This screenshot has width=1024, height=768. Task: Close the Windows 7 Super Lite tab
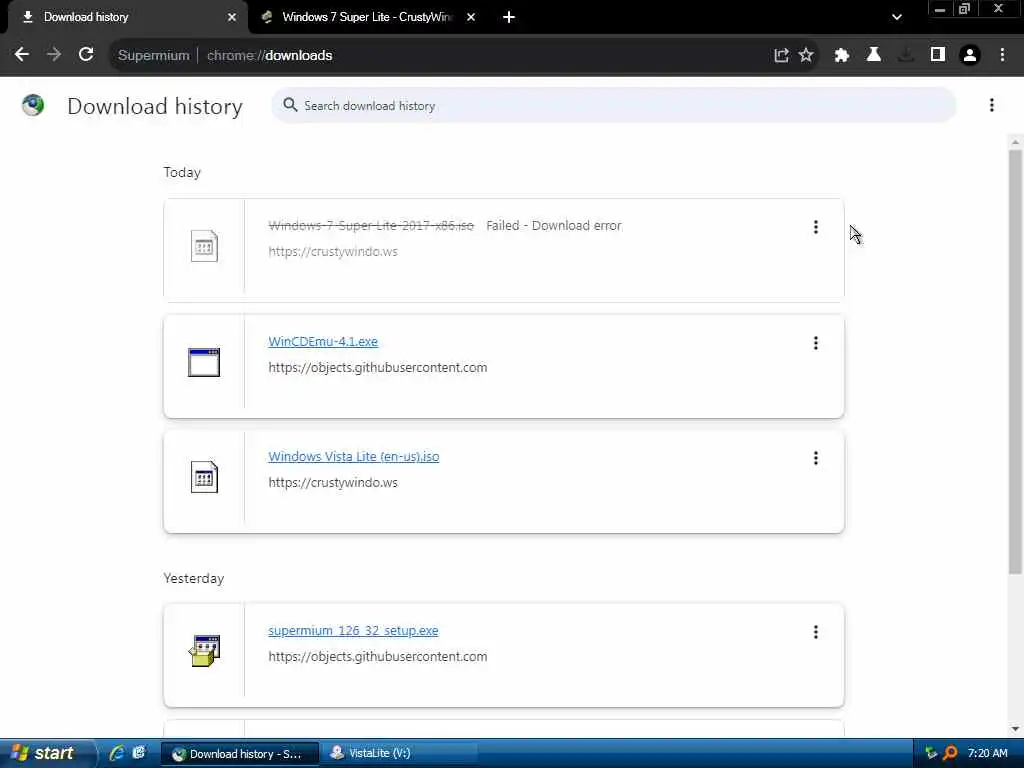click(x=471, y=18)
